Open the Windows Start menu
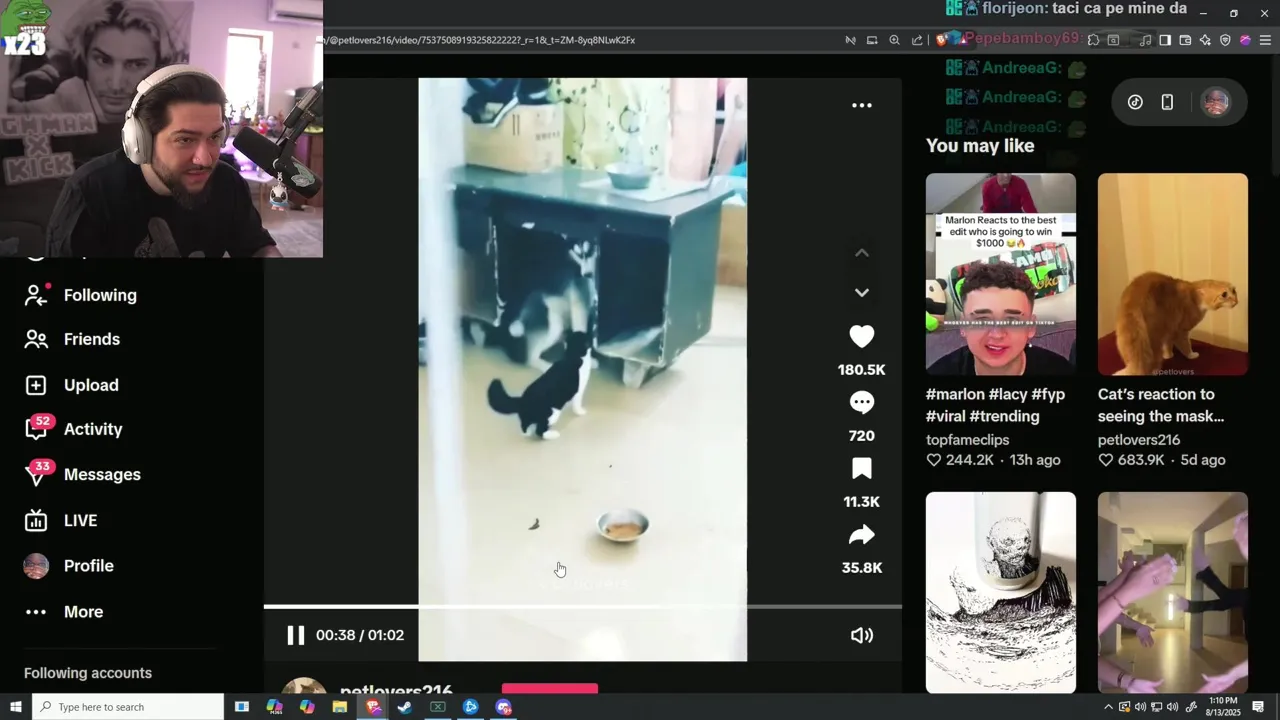Screen dimensions: 1280x720 pyautogui.click(x=15, y=707)
